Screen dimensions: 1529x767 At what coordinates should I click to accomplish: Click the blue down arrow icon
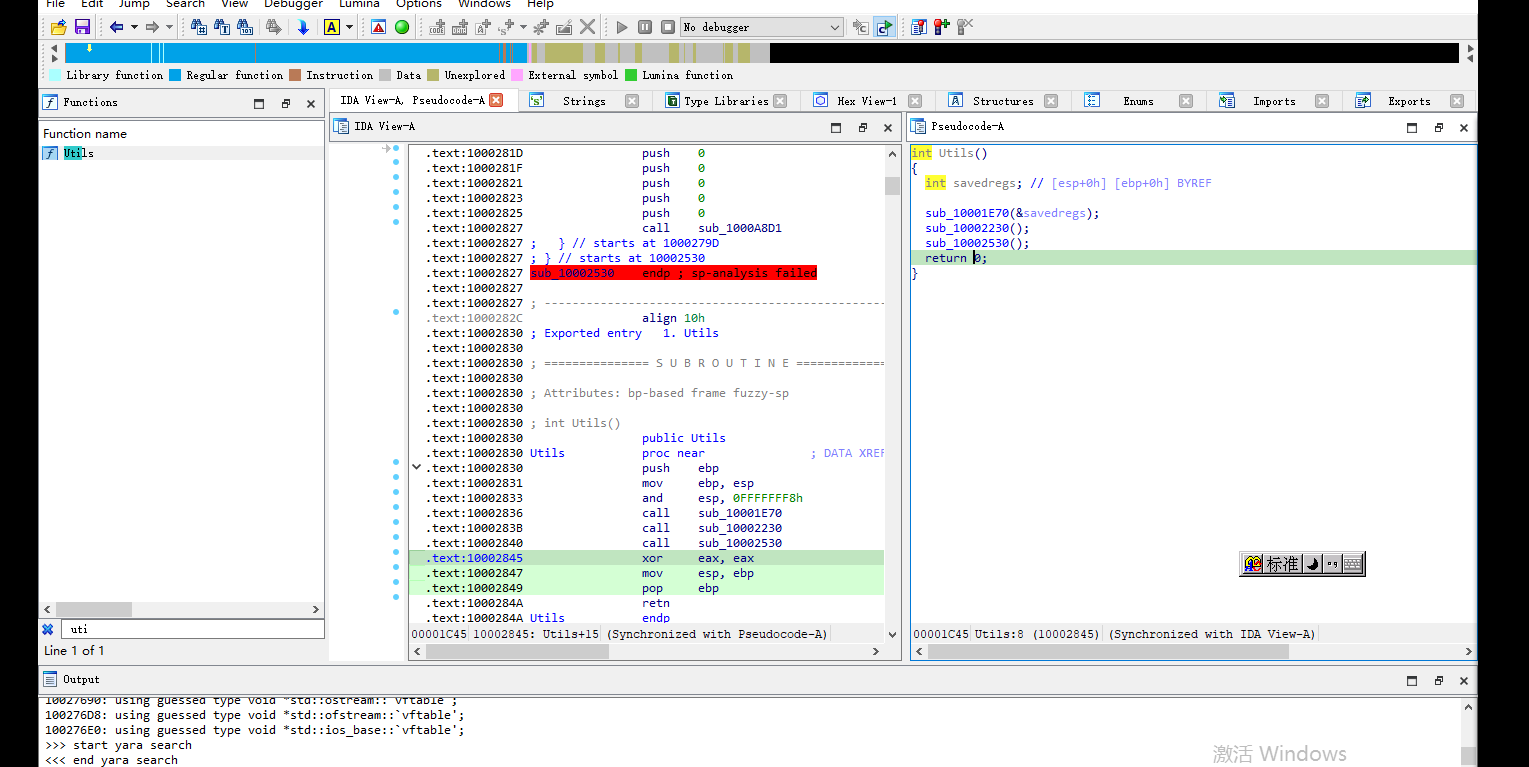click(x=302, y=27)
